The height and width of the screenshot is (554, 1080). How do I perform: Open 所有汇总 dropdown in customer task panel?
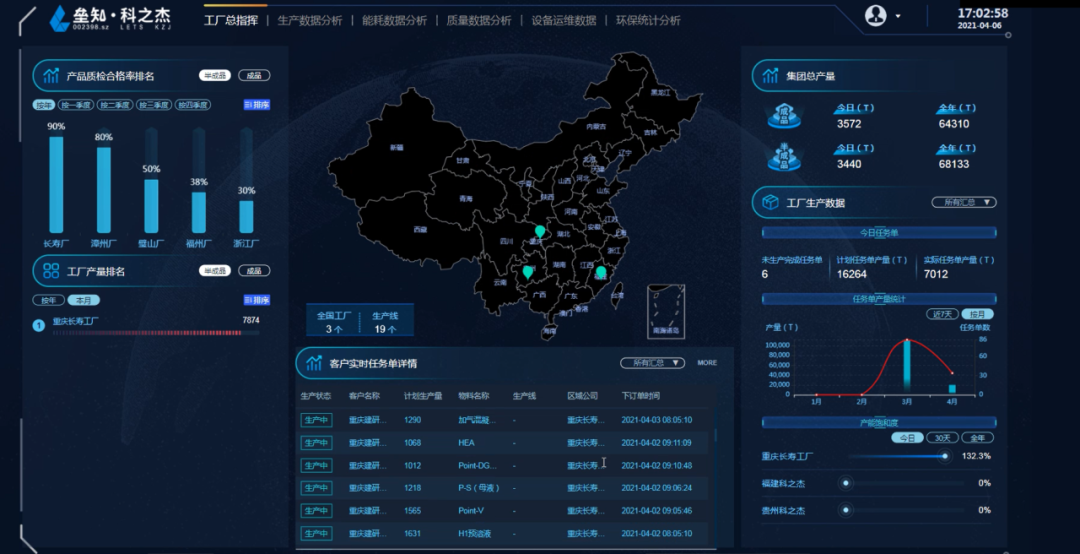pos(652,363)
